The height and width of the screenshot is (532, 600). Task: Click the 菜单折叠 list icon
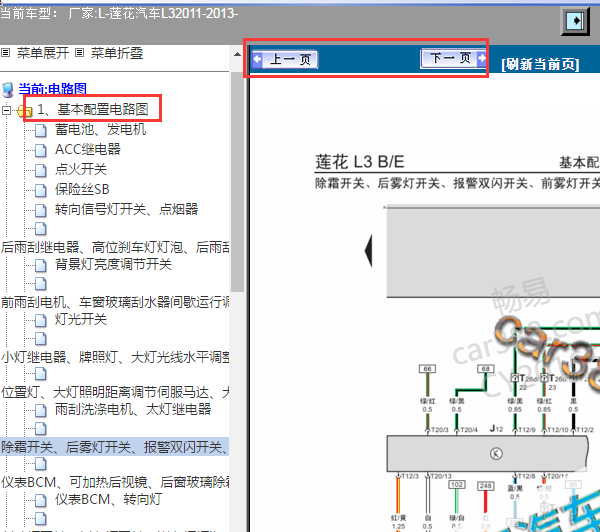pyautogui.click(x=79, y=52)
